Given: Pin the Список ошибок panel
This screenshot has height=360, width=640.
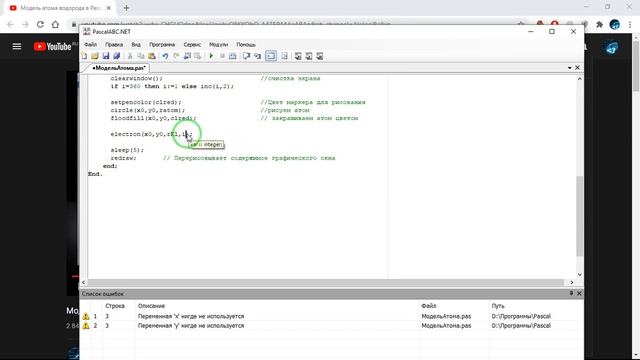Looking at the screenshot, I should click(x=571, y=293).
